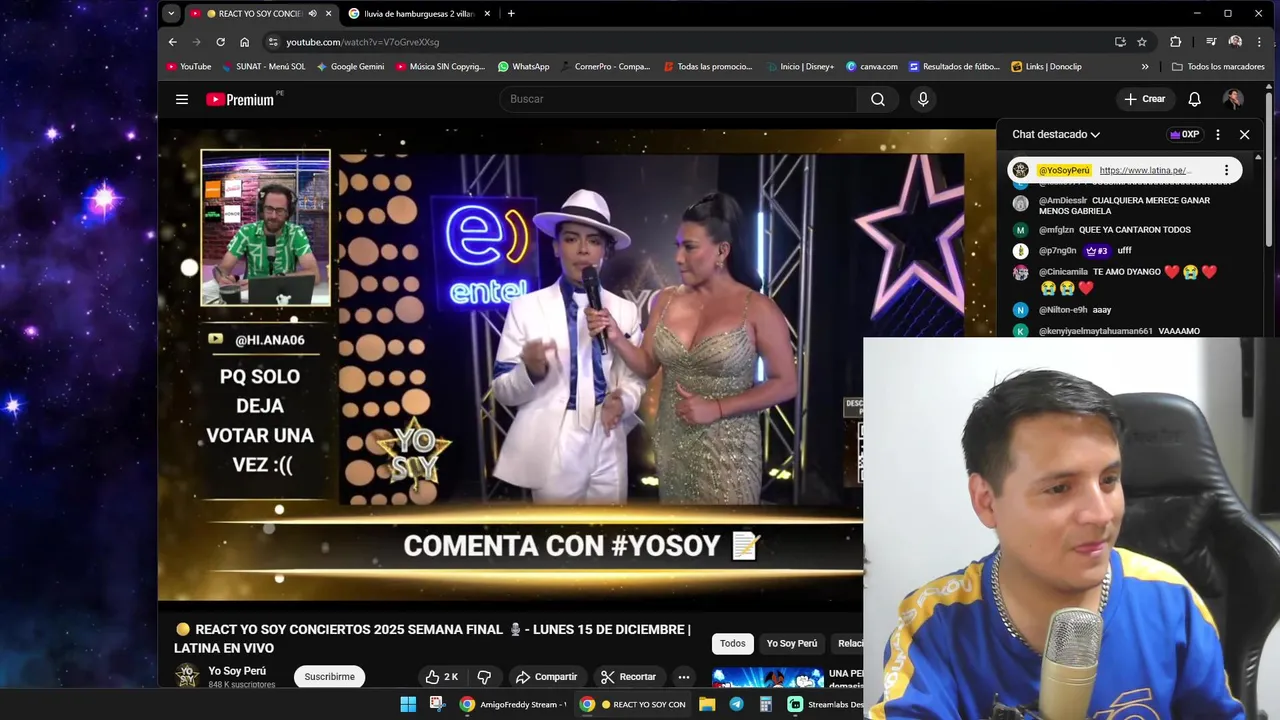
Task: Open the canva.com bookmark
Action: pyautogui.click(x=872, y=67)
